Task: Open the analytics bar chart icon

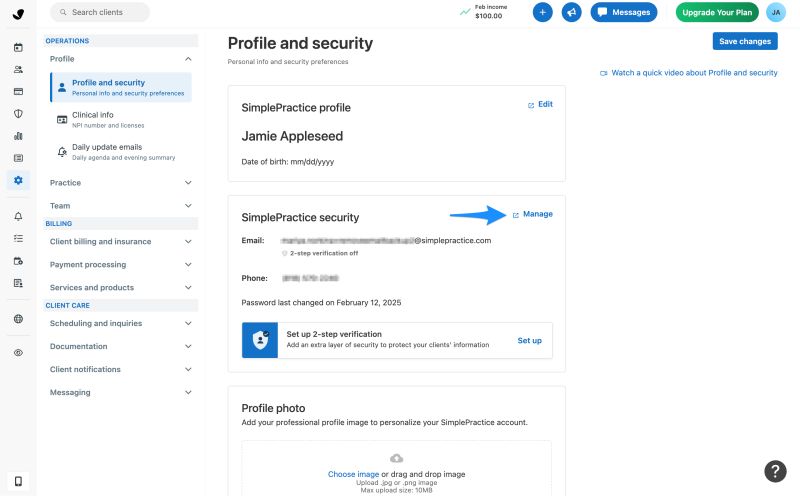Action: tap(18, 136)
